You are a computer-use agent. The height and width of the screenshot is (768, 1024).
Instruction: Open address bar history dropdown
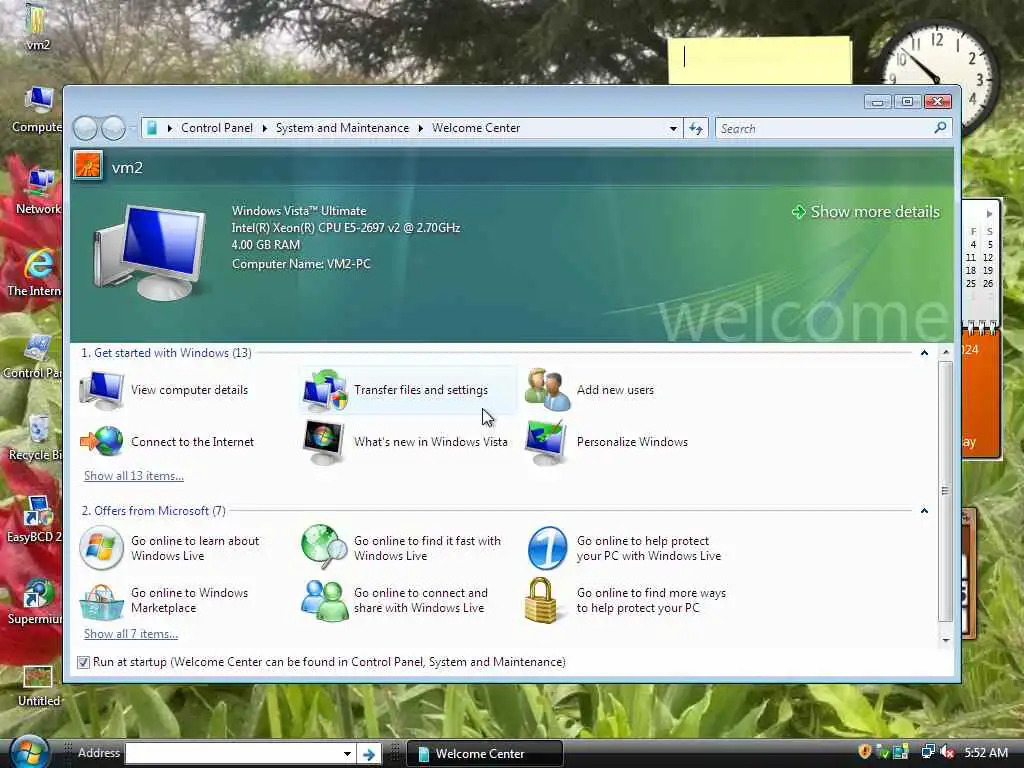(x=673, y=129)
